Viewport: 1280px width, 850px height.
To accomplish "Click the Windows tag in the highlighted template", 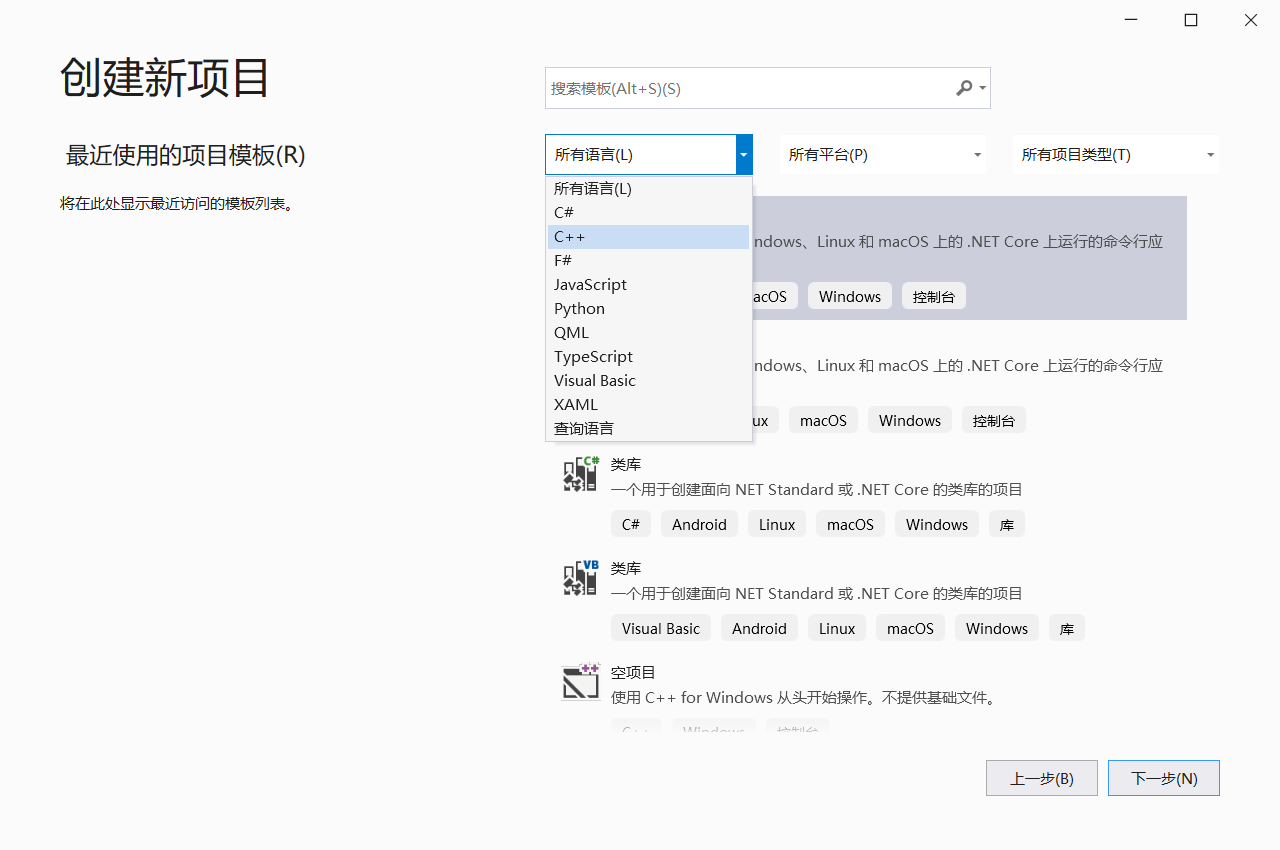I will 850,296.
